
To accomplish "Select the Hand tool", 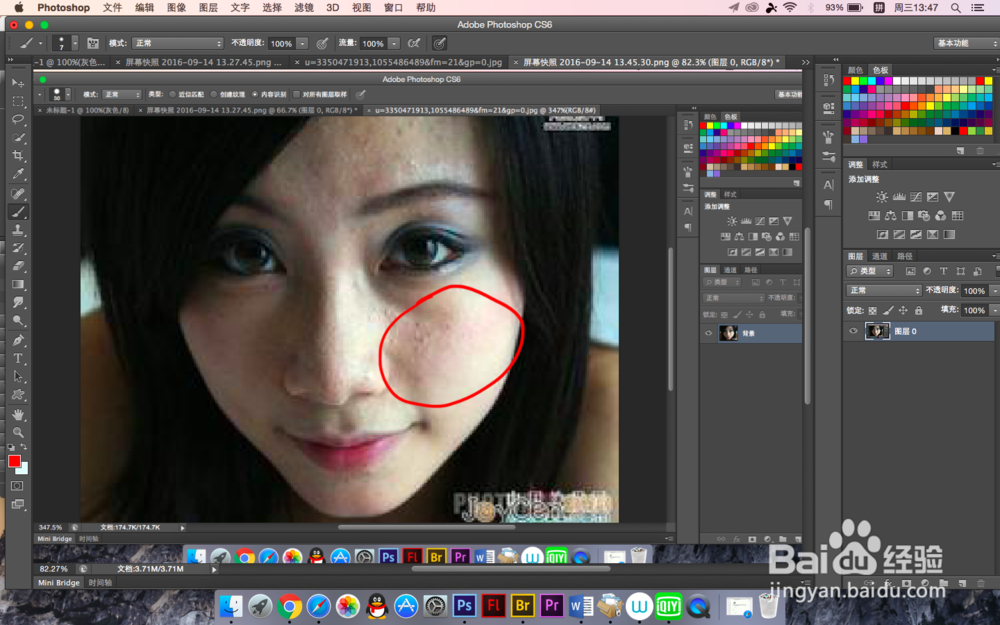I will pyautogui.click(x=18, y=415).
